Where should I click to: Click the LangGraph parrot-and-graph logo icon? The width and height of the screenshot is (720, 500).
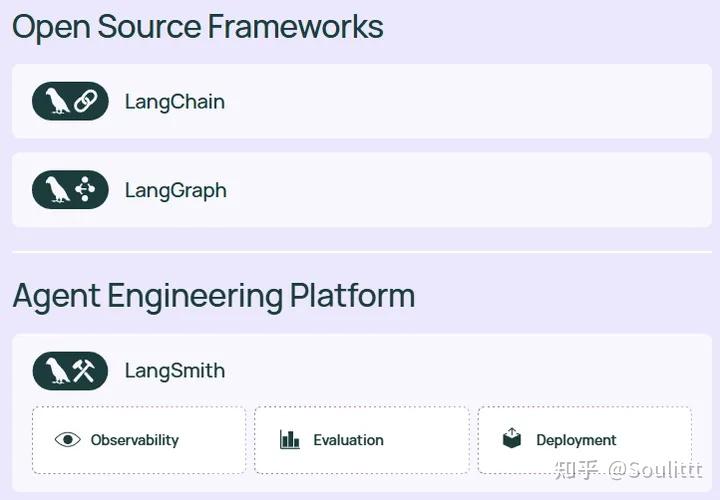[x=70, y=190]
